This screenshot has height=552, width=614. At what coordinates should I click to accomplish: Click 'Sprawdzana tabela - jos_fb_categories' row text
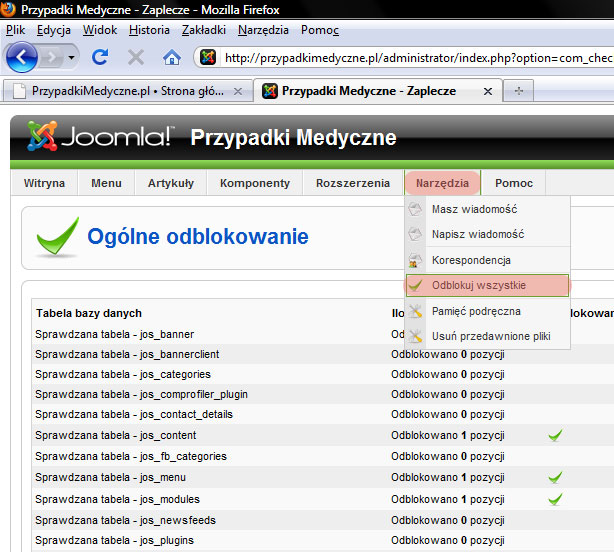[x=131, y=456]
